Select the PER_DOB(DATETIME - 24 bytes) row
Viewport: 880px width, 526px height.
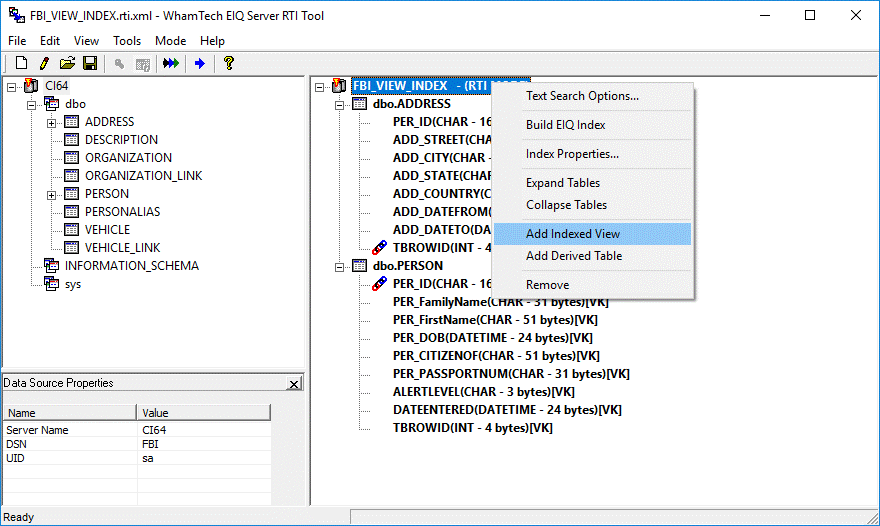(x=493, y=337)
